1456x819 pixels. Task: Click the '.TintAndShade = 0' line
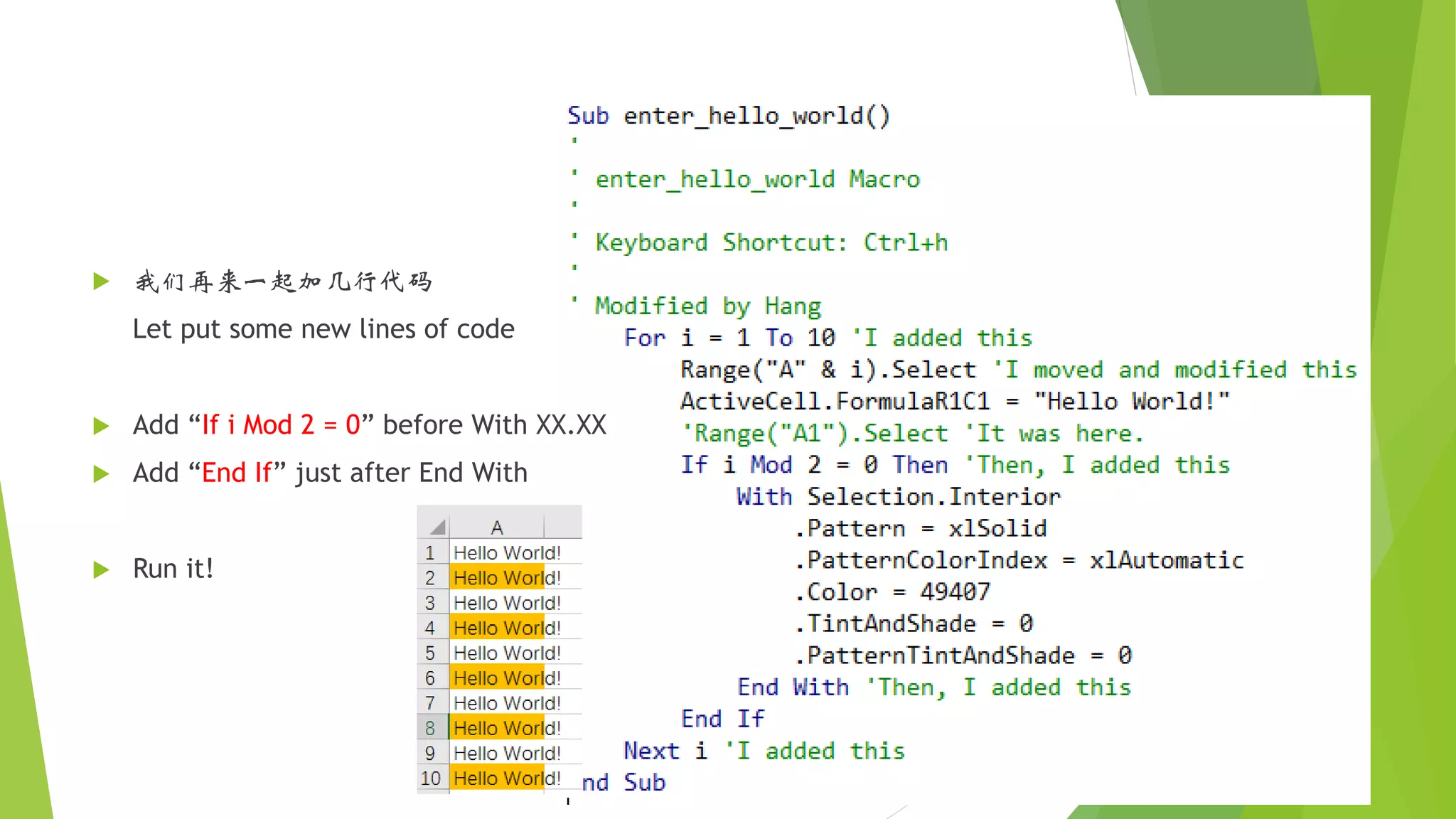pos(913,623)
